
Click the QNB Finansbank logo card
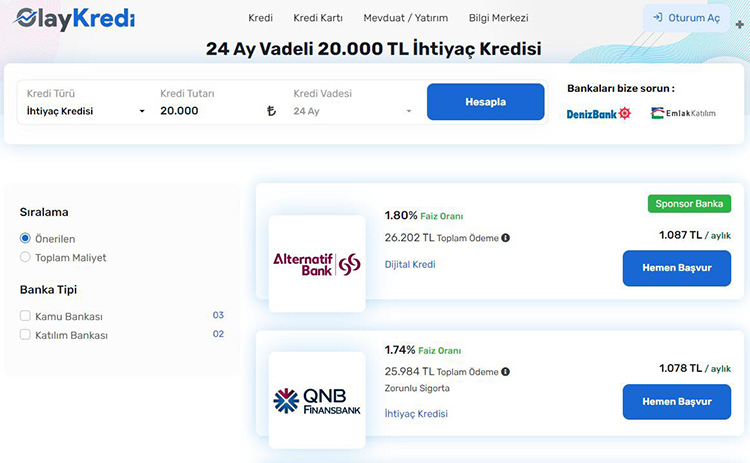317,400
